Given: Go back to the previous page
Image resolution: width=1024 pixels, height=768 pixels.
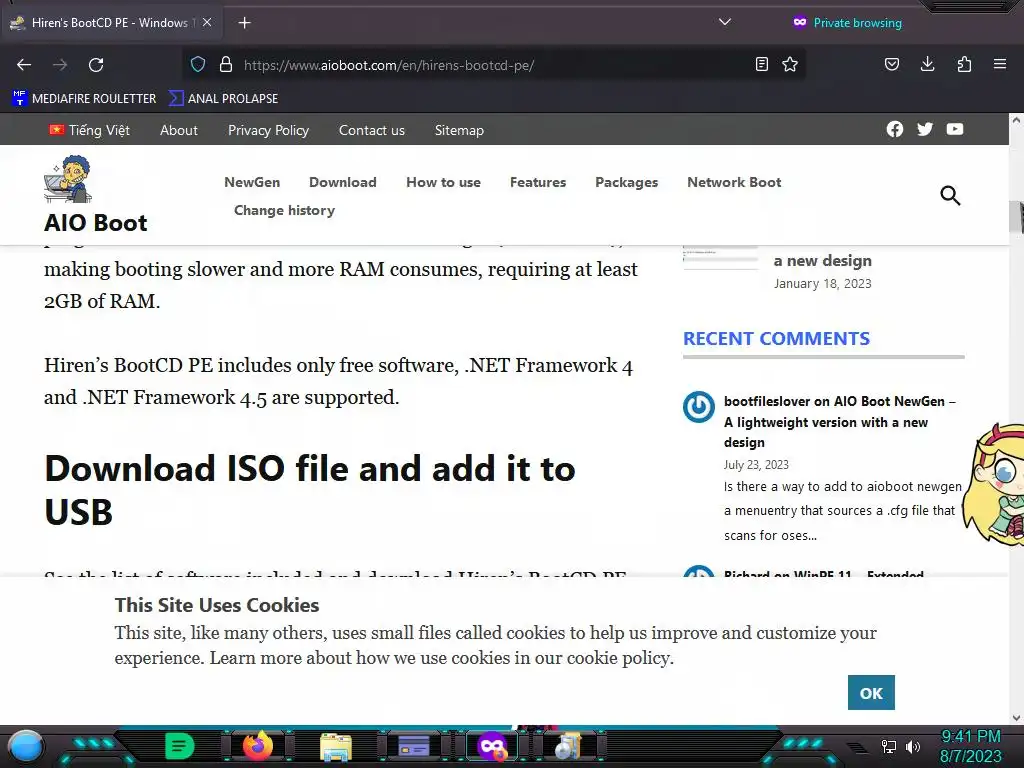Looking at the screenshot, I should point(24,65).
